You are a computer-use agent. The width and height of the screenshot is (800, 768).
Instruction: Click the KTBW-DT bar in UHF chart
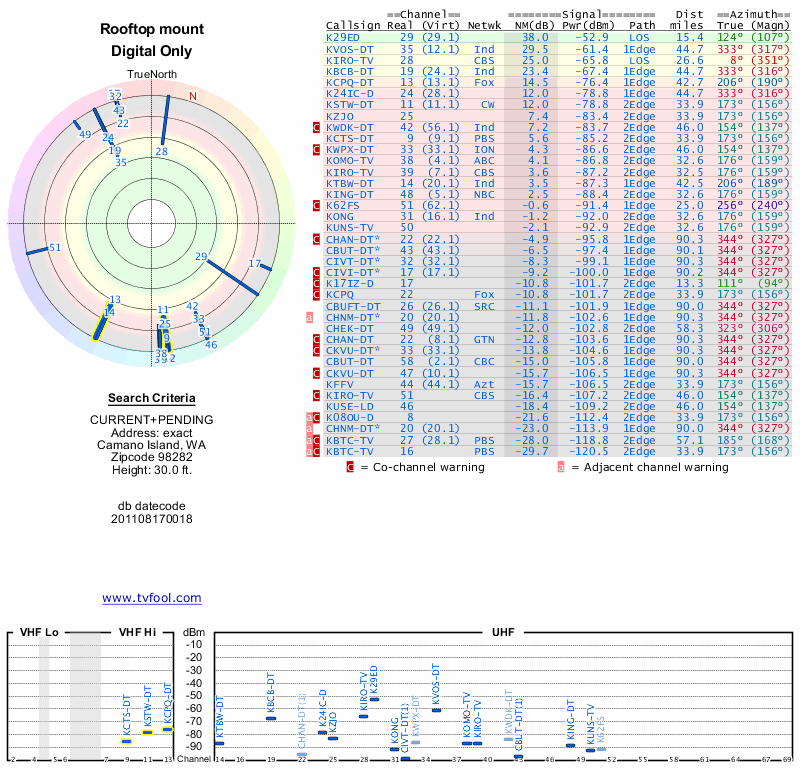click(220, 743)
